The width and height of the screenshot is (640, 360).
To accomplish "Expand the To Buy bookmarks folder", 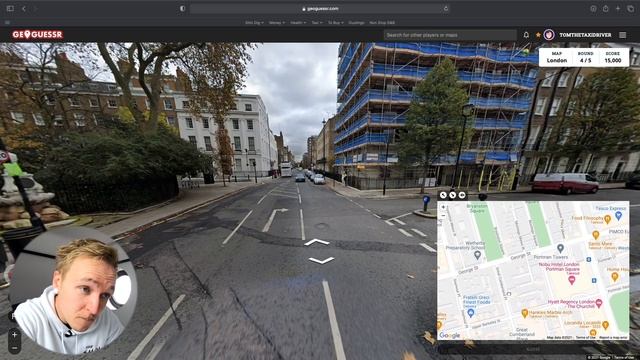I will coord(336,23).
